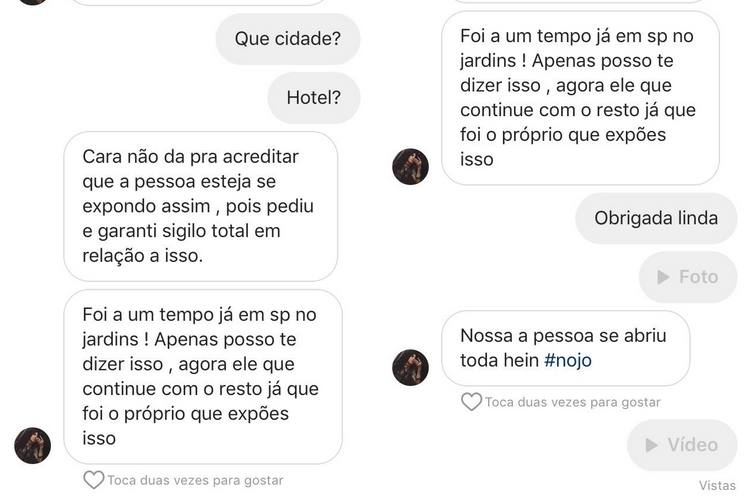Tap the partially visible avatar at top left
750x500 pixels.
click(x=32, y=2)
